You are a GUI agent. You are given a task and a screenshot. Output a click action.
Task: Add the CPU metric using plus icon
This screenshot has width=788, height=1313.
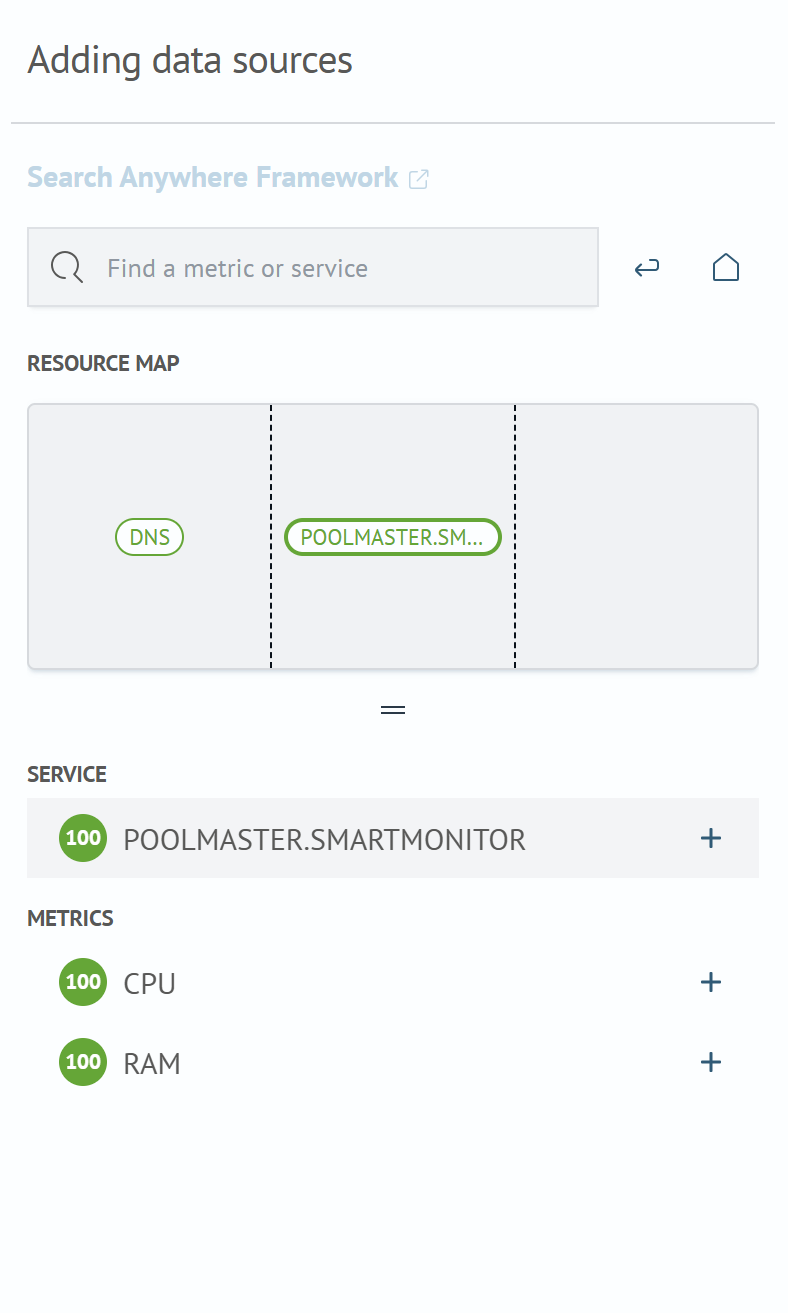tap(711, 982)
